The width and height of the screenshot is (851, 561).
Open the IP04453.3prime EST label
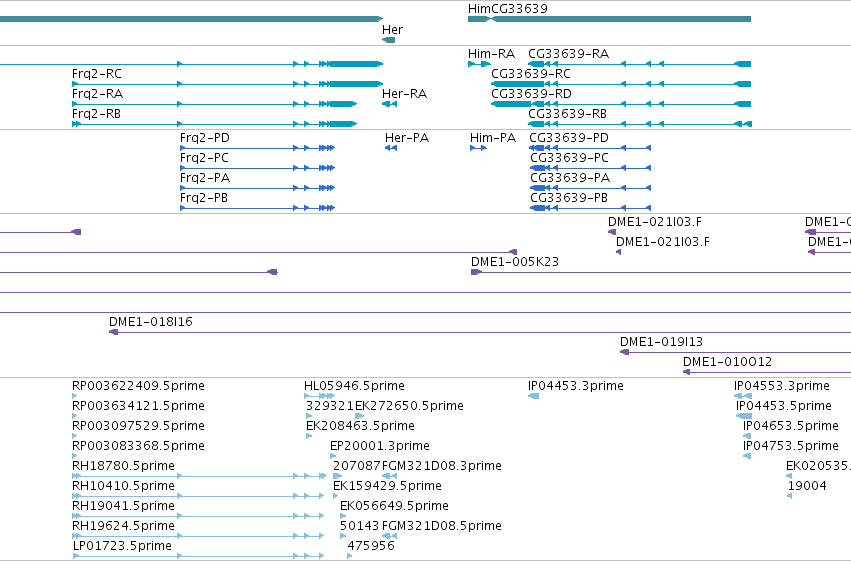click(x=575, y=386)
